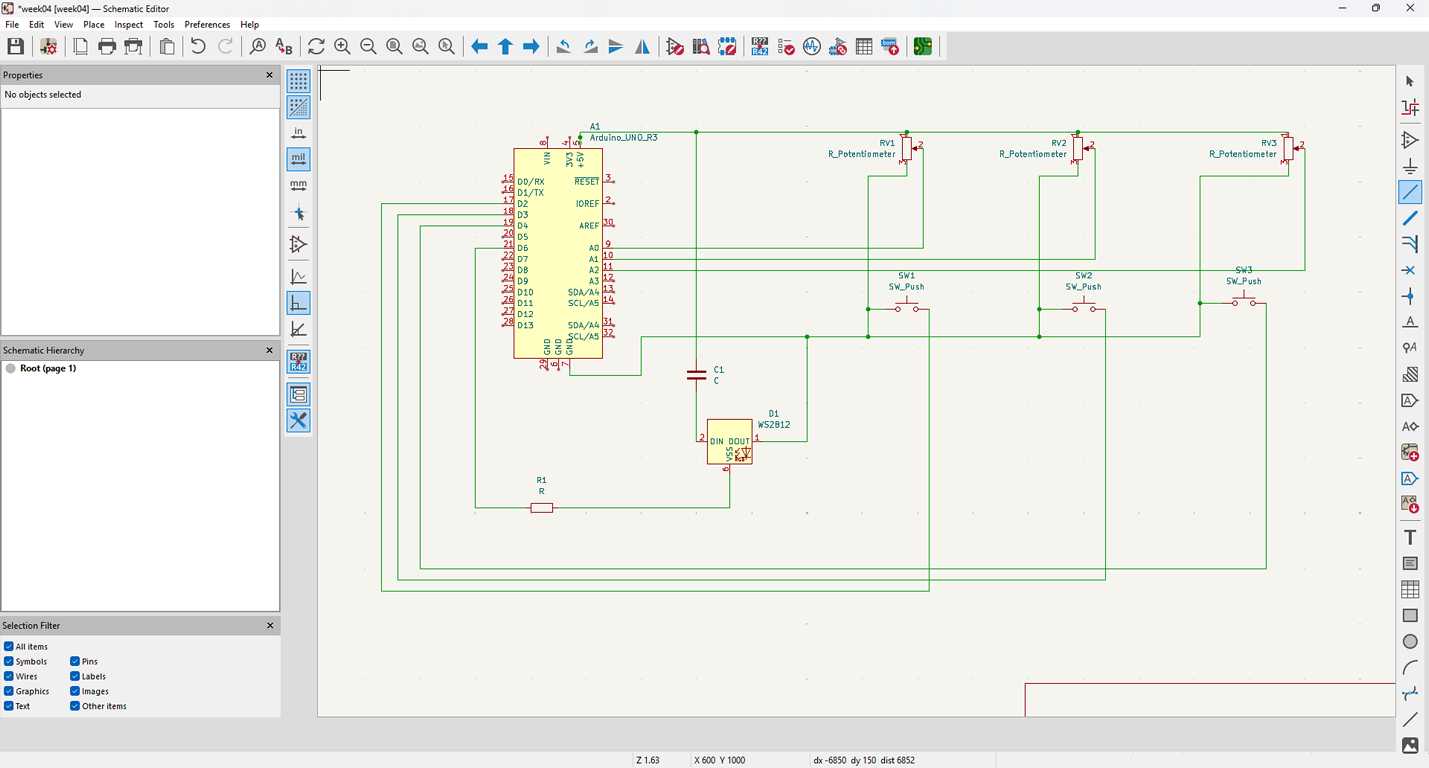Disable the Labels selection filter
This screenshot has height=768, width=1429.
tap(75, 676)
